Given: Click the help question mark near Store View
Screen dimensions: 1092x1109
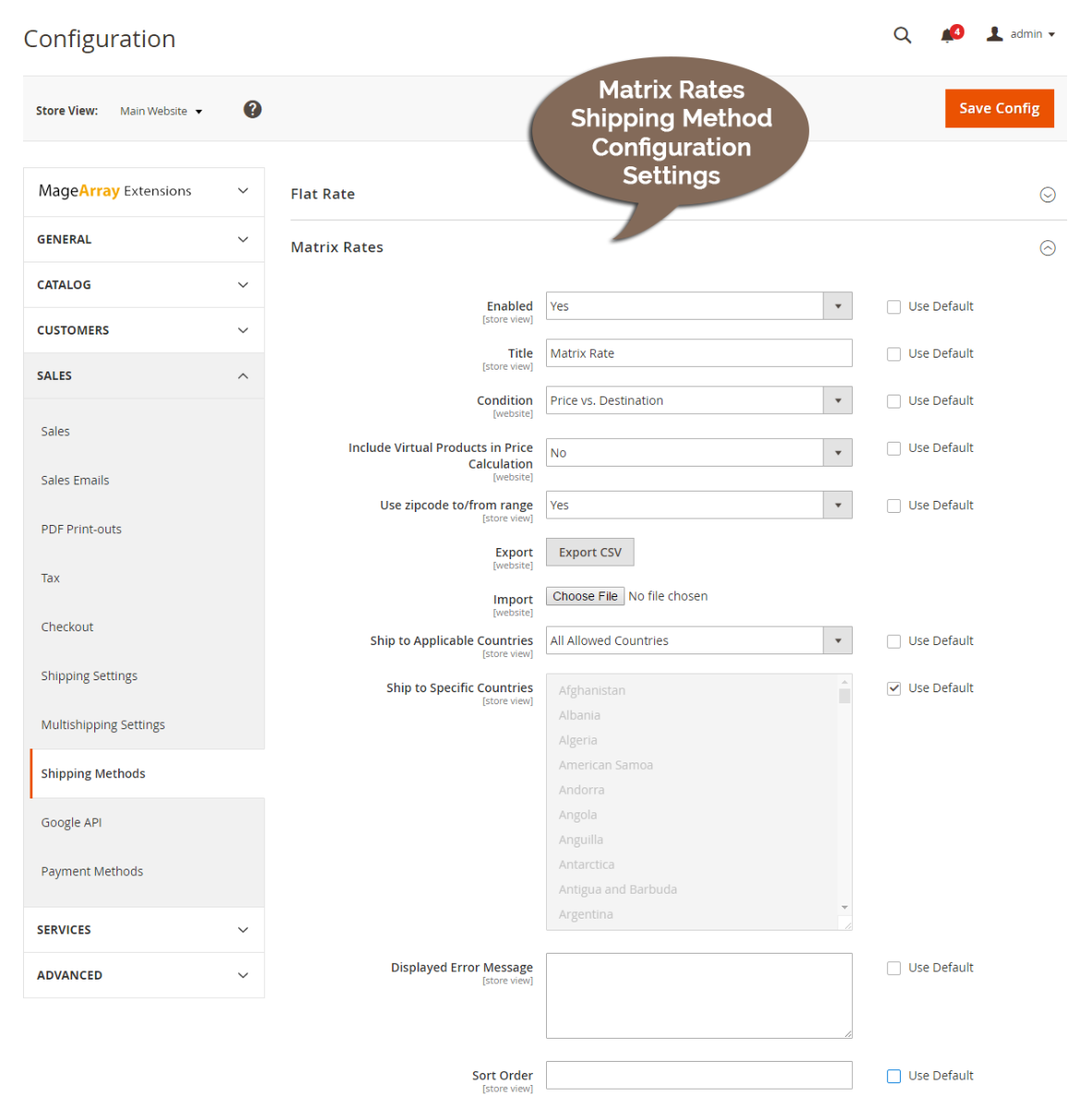Looking at the screenshot, I should [x=252, y=109].
